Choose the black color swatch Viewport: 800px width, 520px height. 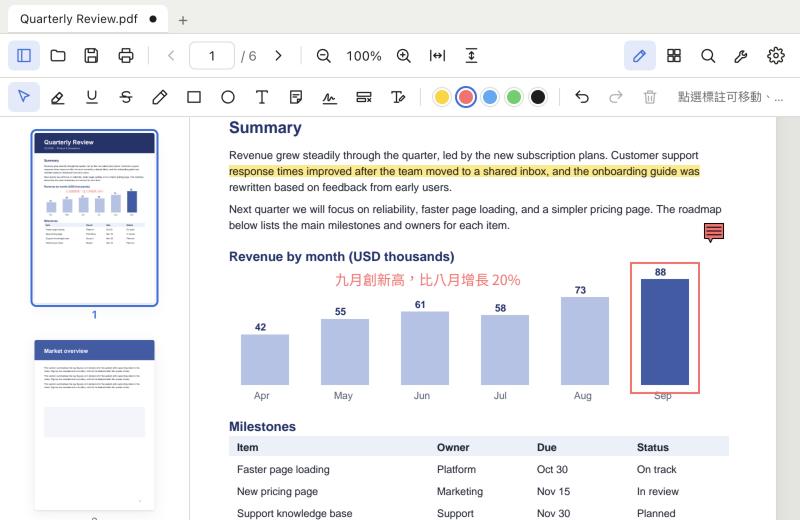[538, 97]
